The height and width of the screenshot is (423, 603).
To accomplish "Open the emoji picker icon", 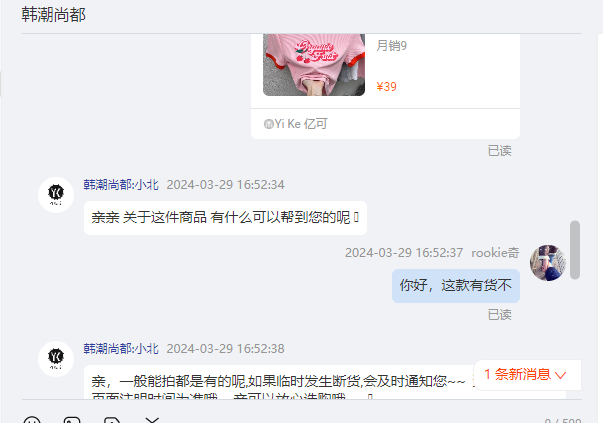I will pyautogui.click(x=32, y=420).
